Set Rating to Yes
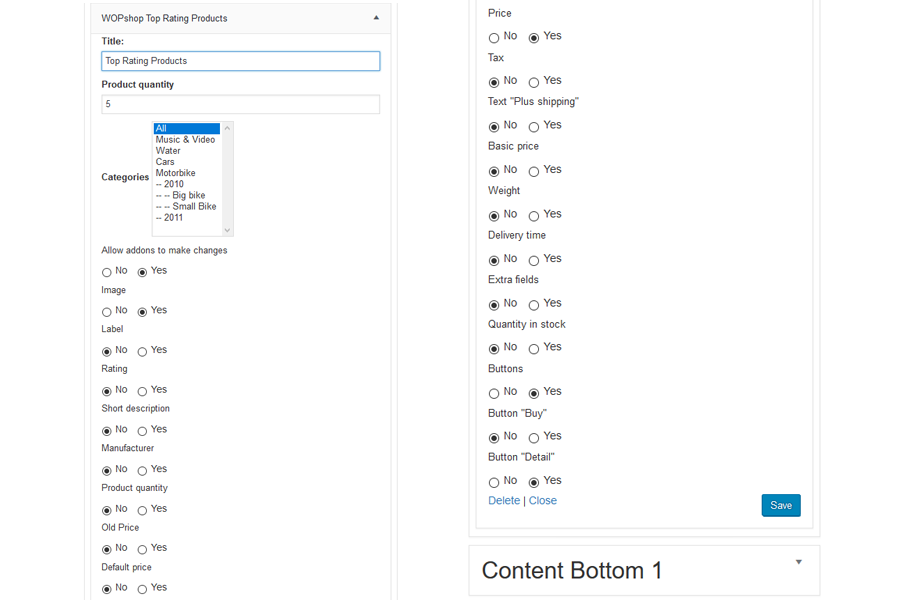 [142, 391]
